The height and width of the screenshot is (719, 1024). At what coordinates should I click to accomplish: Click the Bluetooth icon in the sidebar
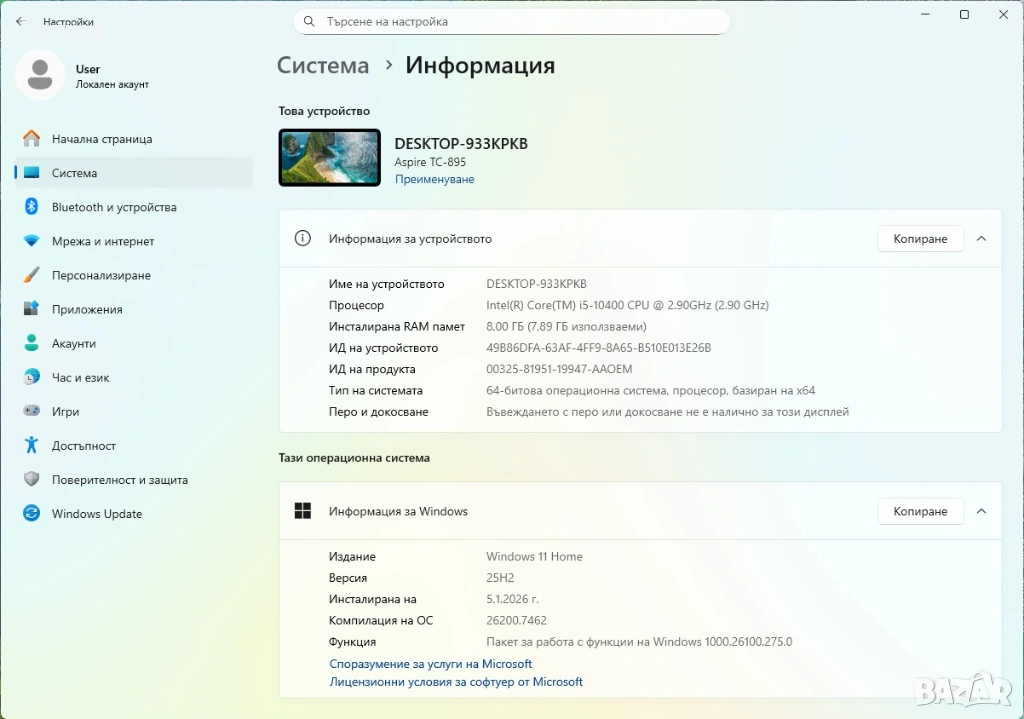point(31,207)
